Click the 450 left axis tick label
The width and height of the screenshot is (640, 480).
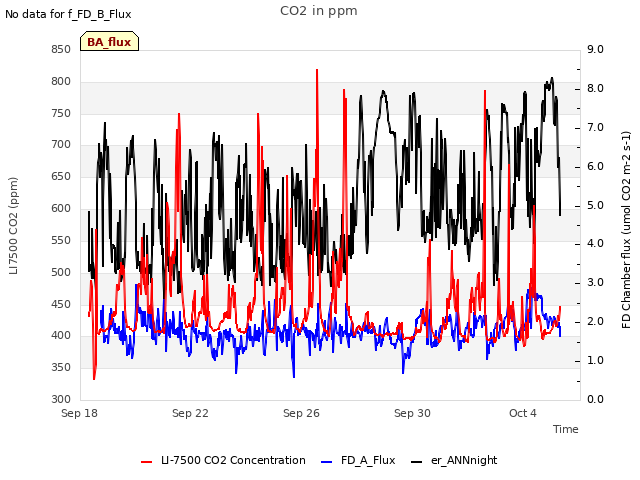[61, 304]
